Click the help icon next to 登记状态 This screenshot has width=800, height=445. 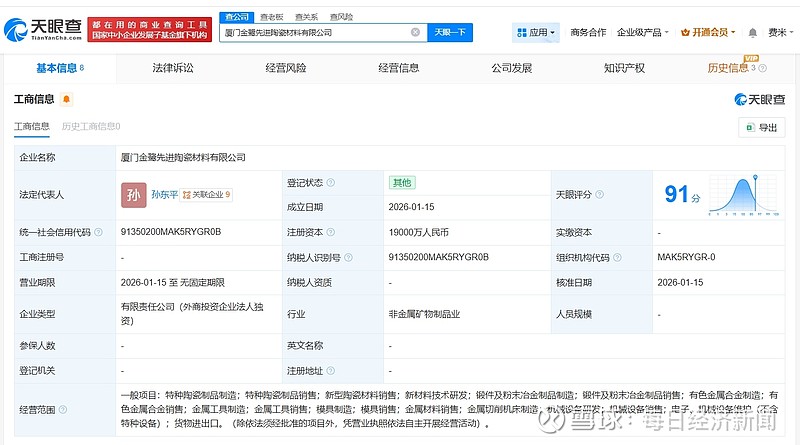331,183
